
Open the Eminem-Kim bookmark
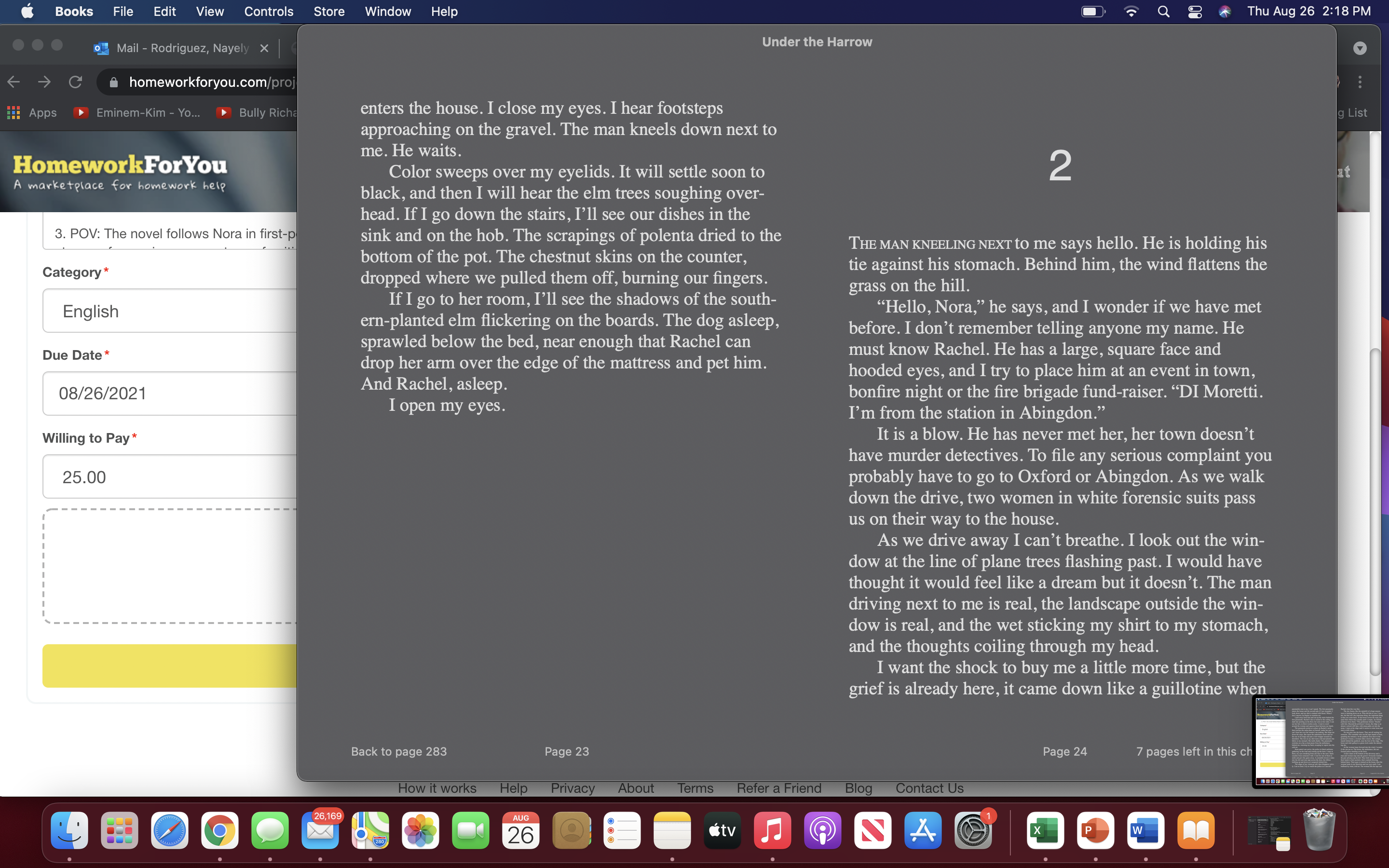point(137,112)
